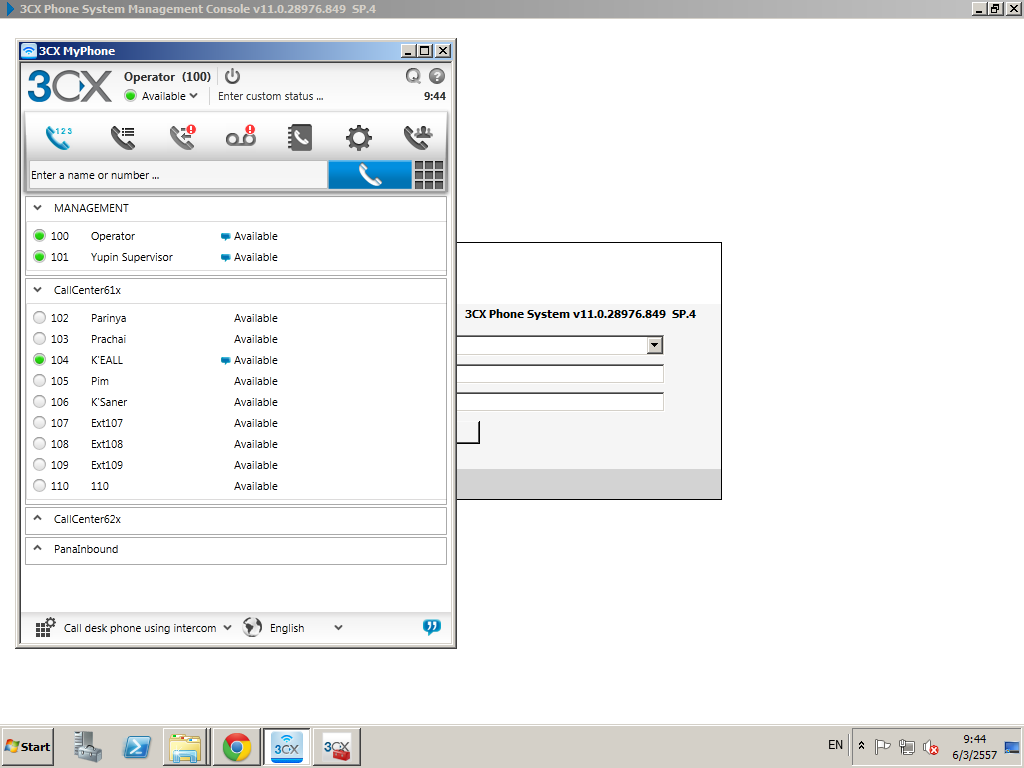Select extension 101 Yupin Supervisor
1024x768 pixels.
coord(236,257)
